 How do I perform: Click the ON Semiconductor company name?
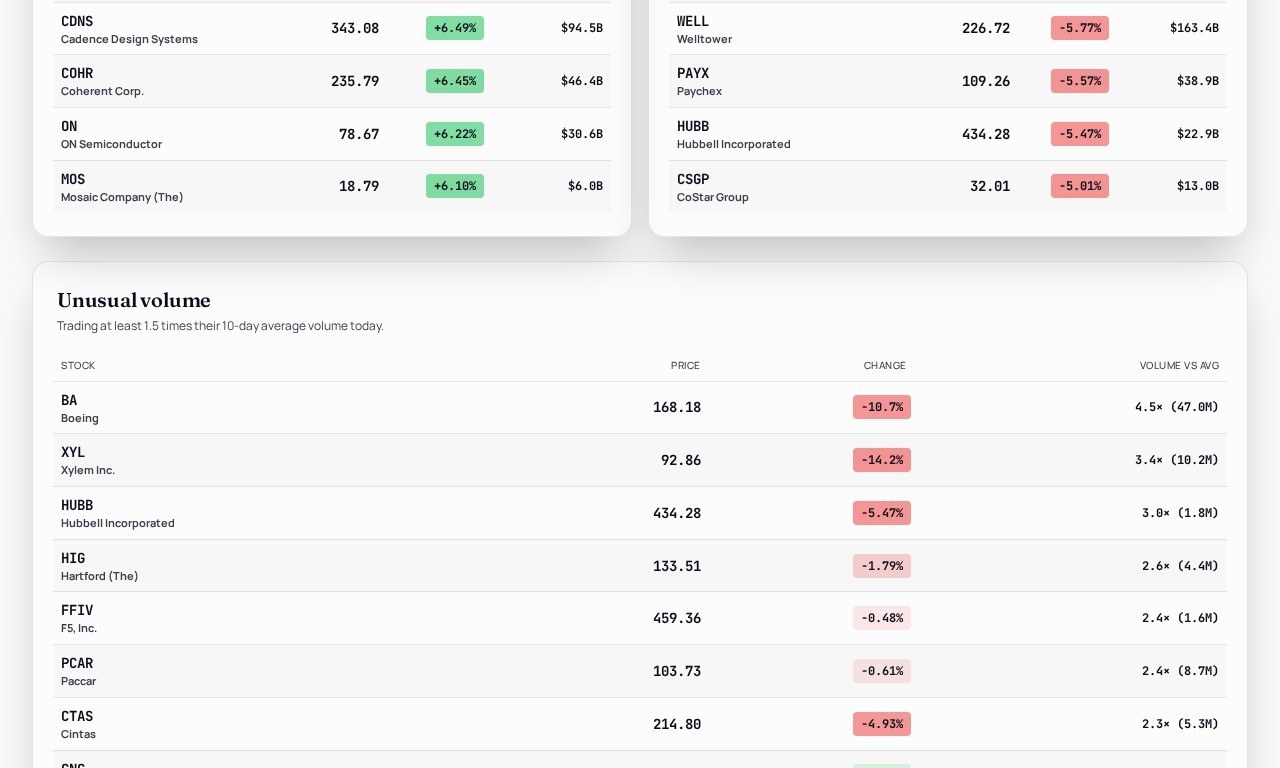click(111, 144)
